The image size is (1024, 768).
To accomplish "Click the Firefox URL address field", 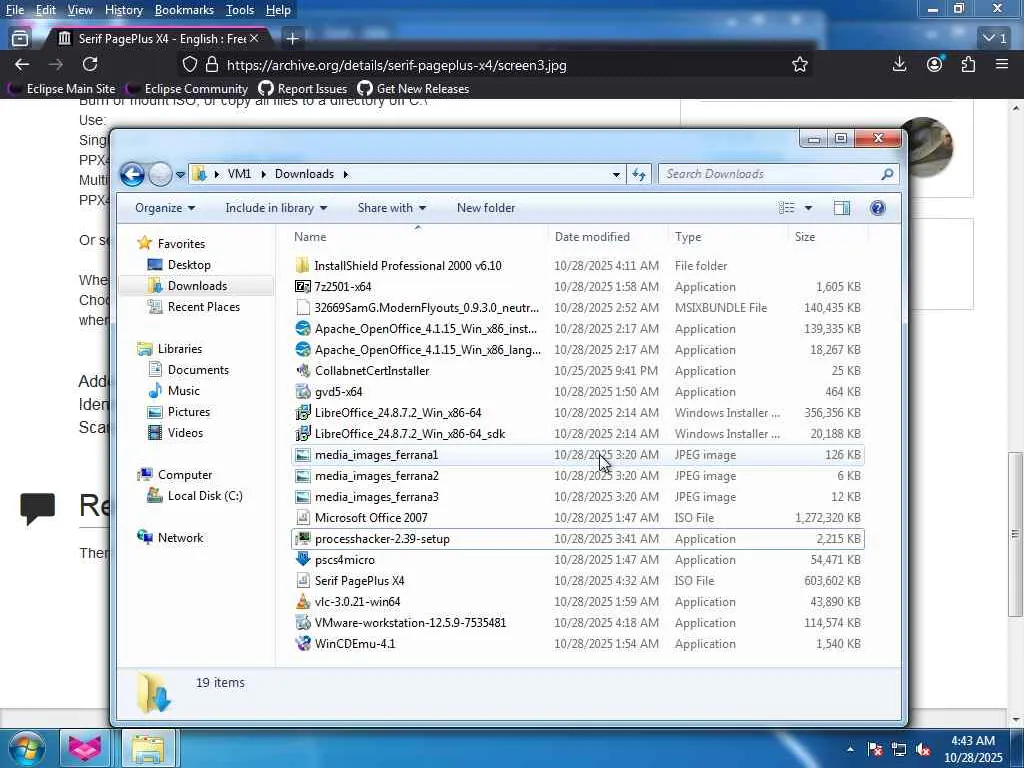I will 496,65.
